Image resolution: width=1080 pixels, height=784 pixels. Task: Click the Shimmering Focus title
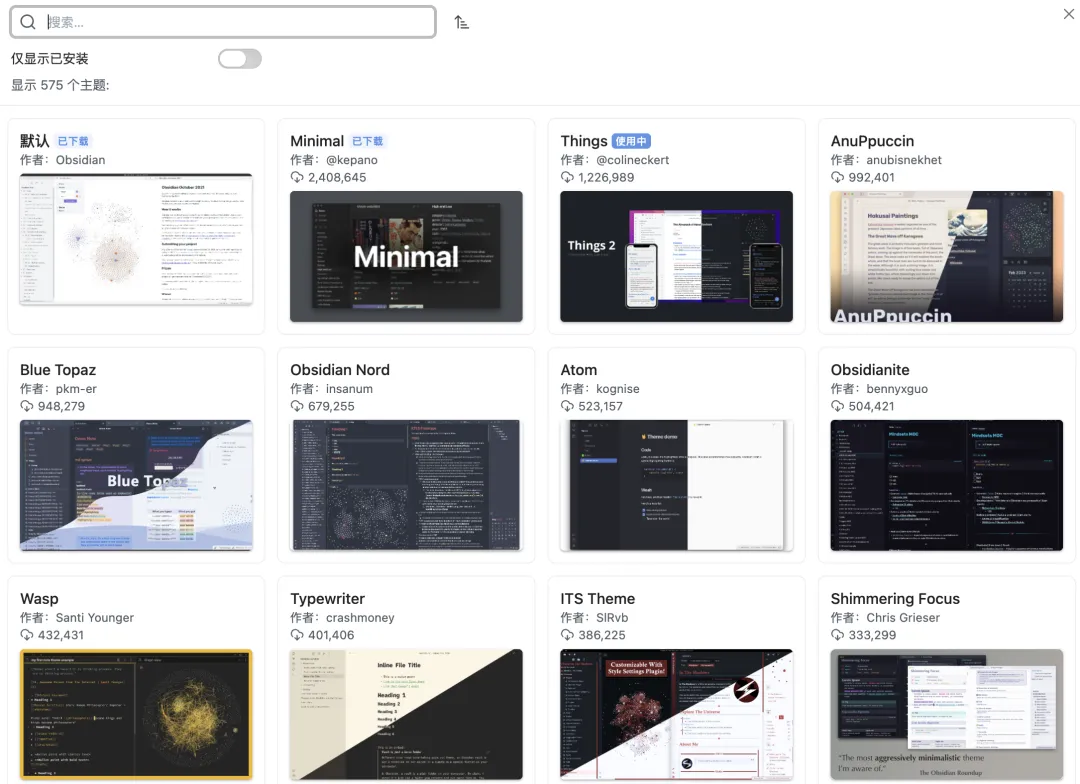click(x=895, y=599)
